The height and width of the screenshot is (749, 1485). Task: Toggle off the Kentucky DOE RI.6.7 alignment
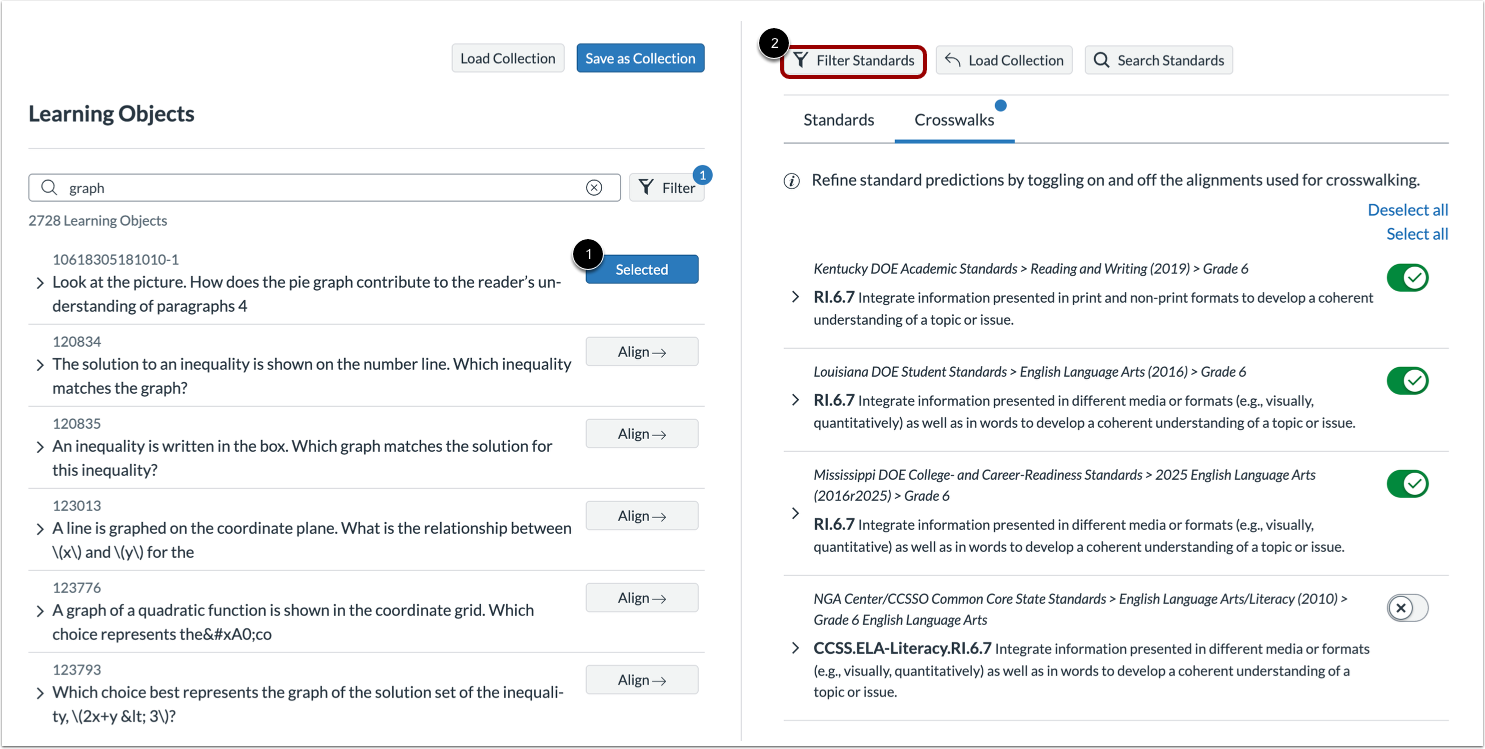pyautogui.click(x=1407, y=278)
